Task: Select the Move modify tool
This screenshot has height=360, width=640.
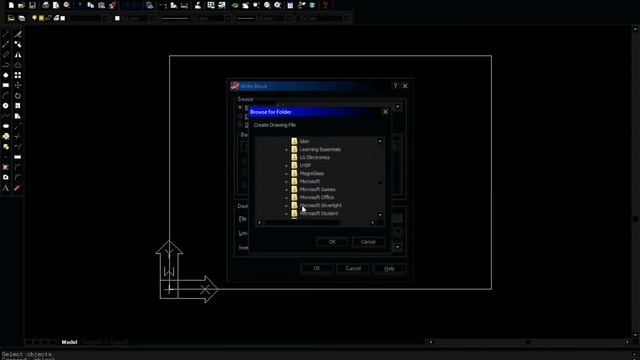Action: point(18,85)
